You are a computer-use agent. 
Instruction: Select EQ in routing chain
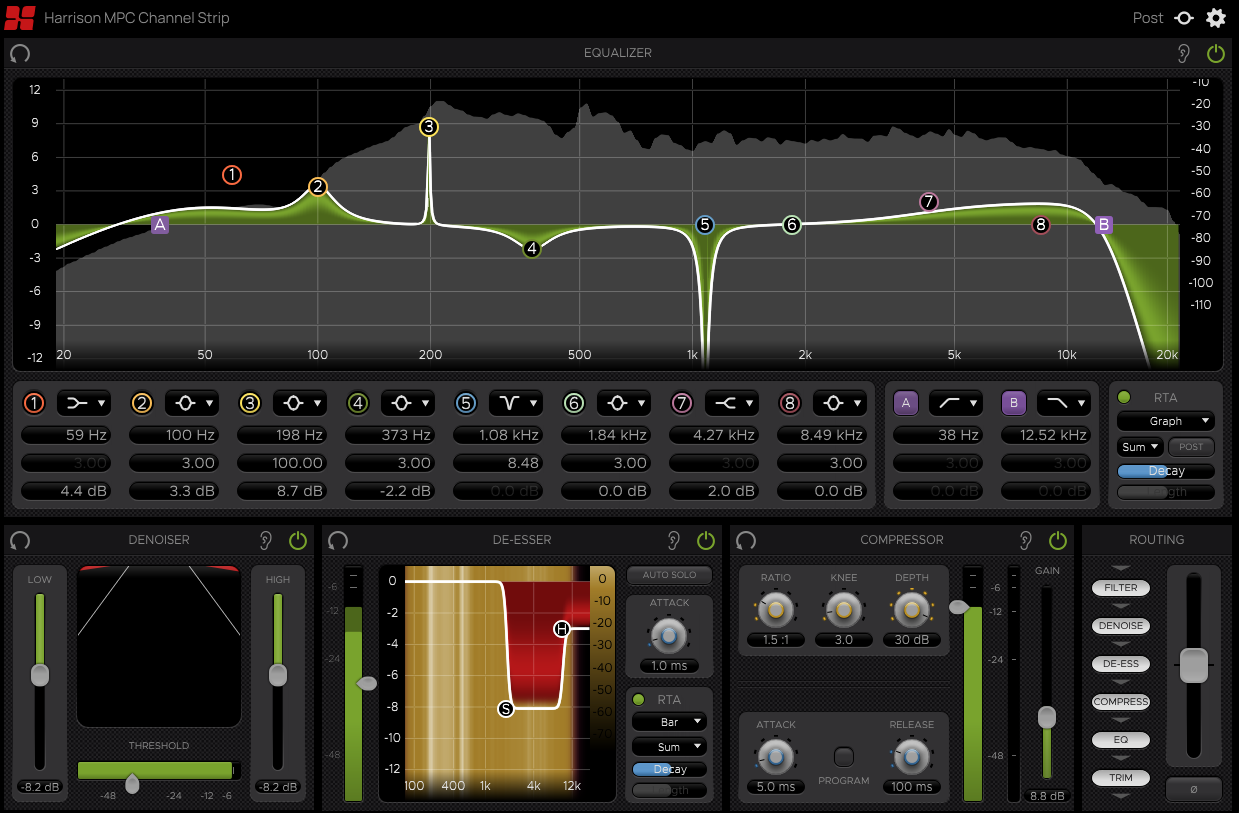pos(1121,740)
